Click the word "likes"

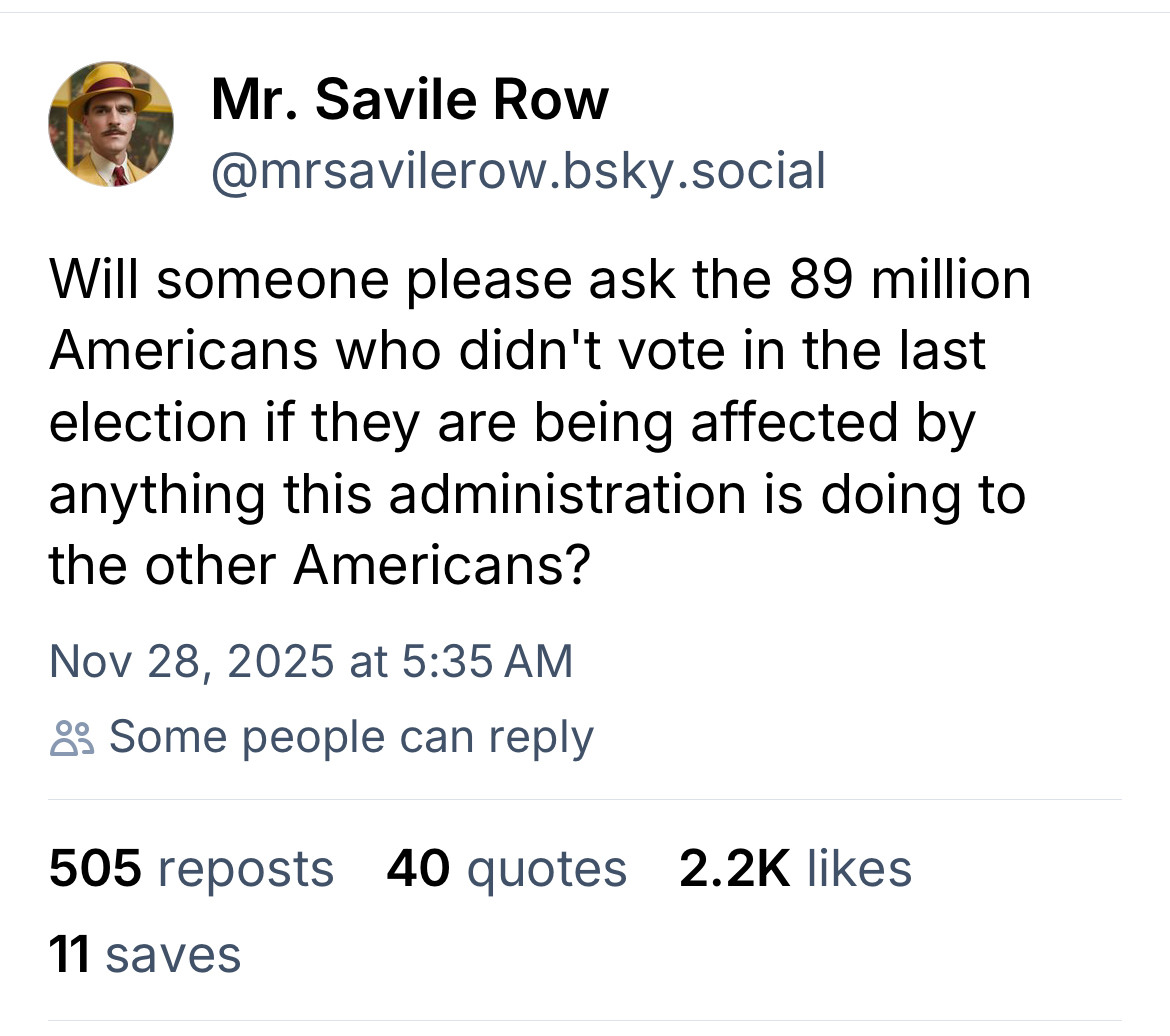[859, 868]
